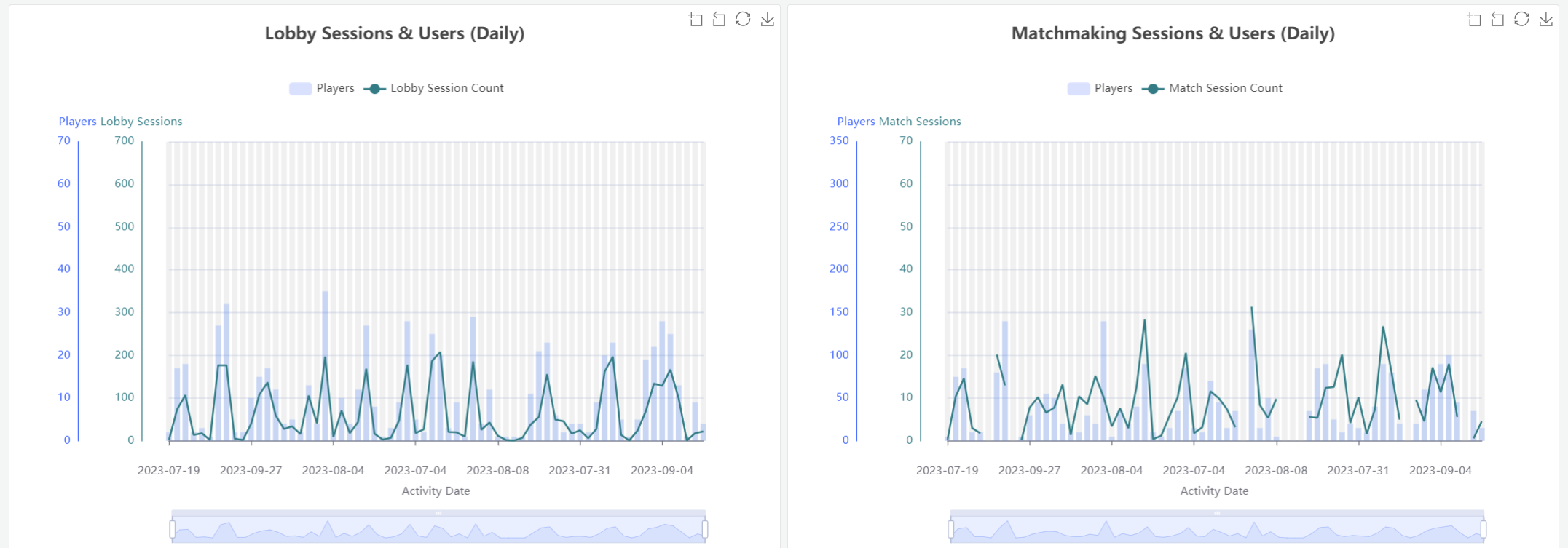The image size is (1568, 548).
Task: Grab right zoom handle of Lobby chart slider
Action: (x=705, y=528)
